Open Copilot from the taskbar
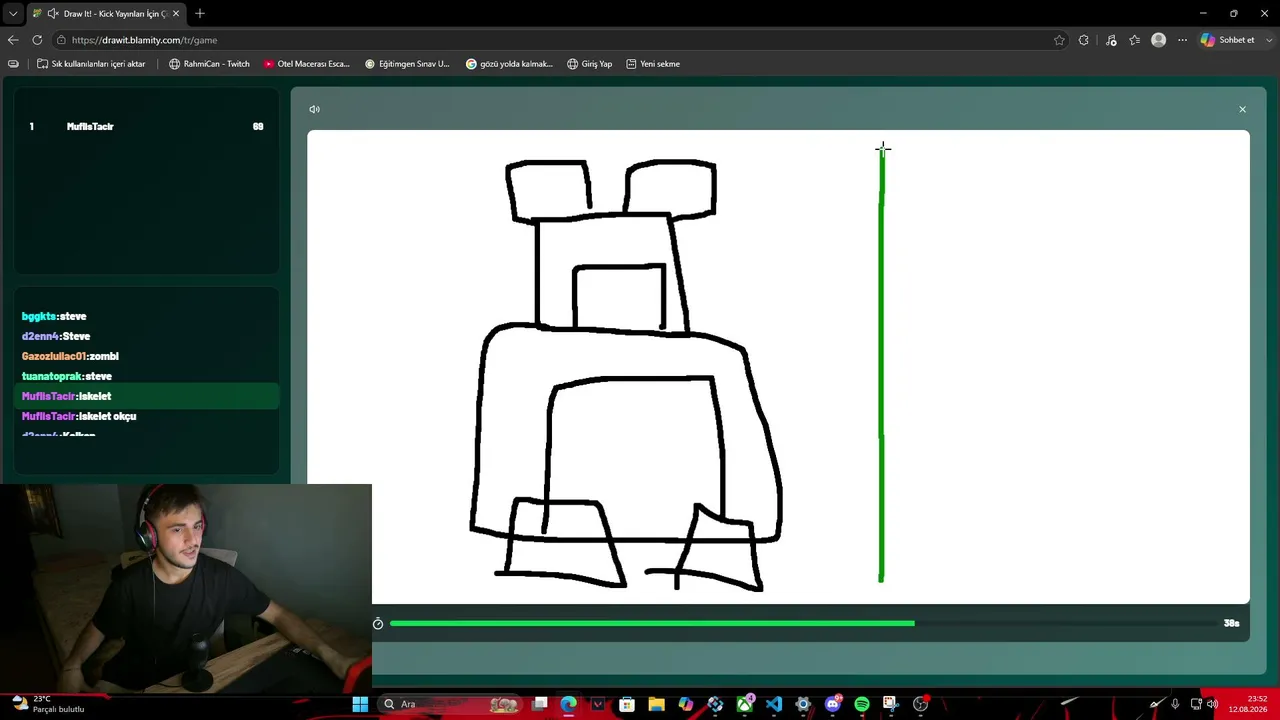The image size is (1280, 720). (686, 704)
